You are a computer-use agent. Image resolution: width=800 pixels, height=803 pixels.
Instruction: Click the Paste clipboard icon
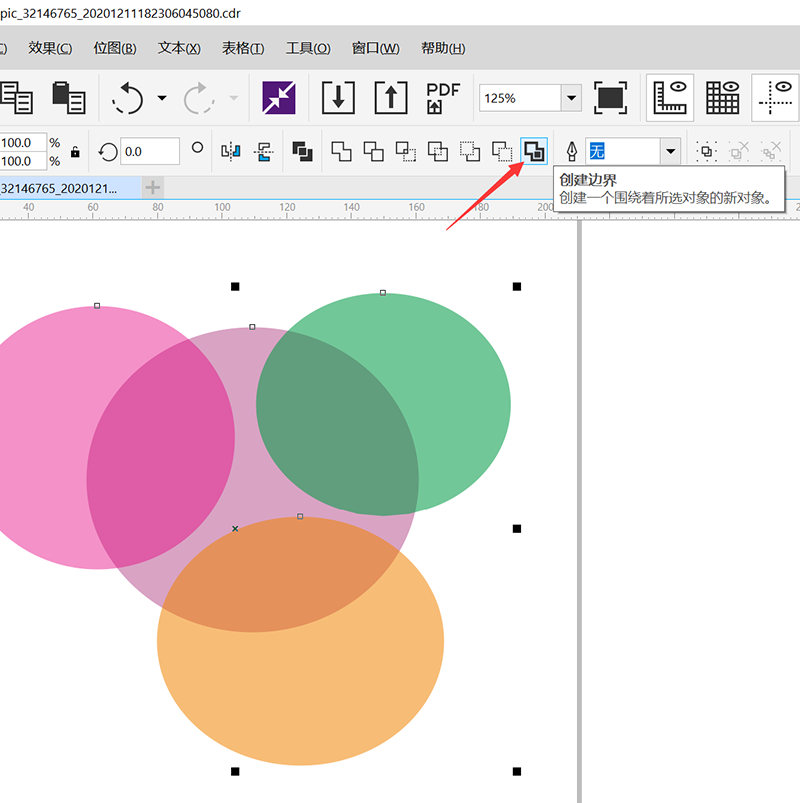point(68,98)
